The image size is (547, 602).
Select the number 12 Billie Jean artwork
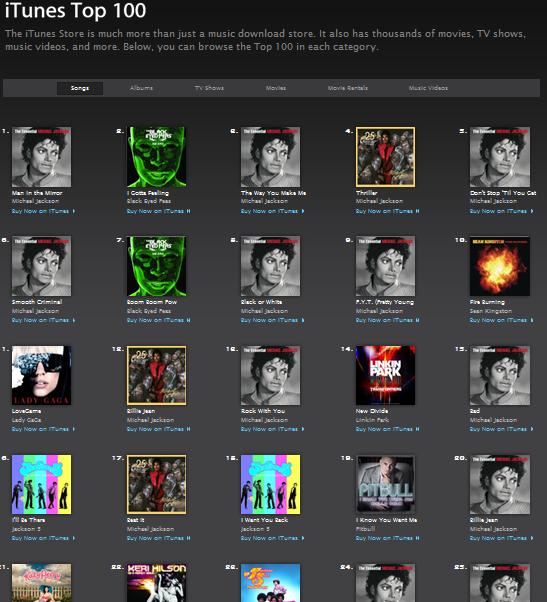tap(157, 375)
